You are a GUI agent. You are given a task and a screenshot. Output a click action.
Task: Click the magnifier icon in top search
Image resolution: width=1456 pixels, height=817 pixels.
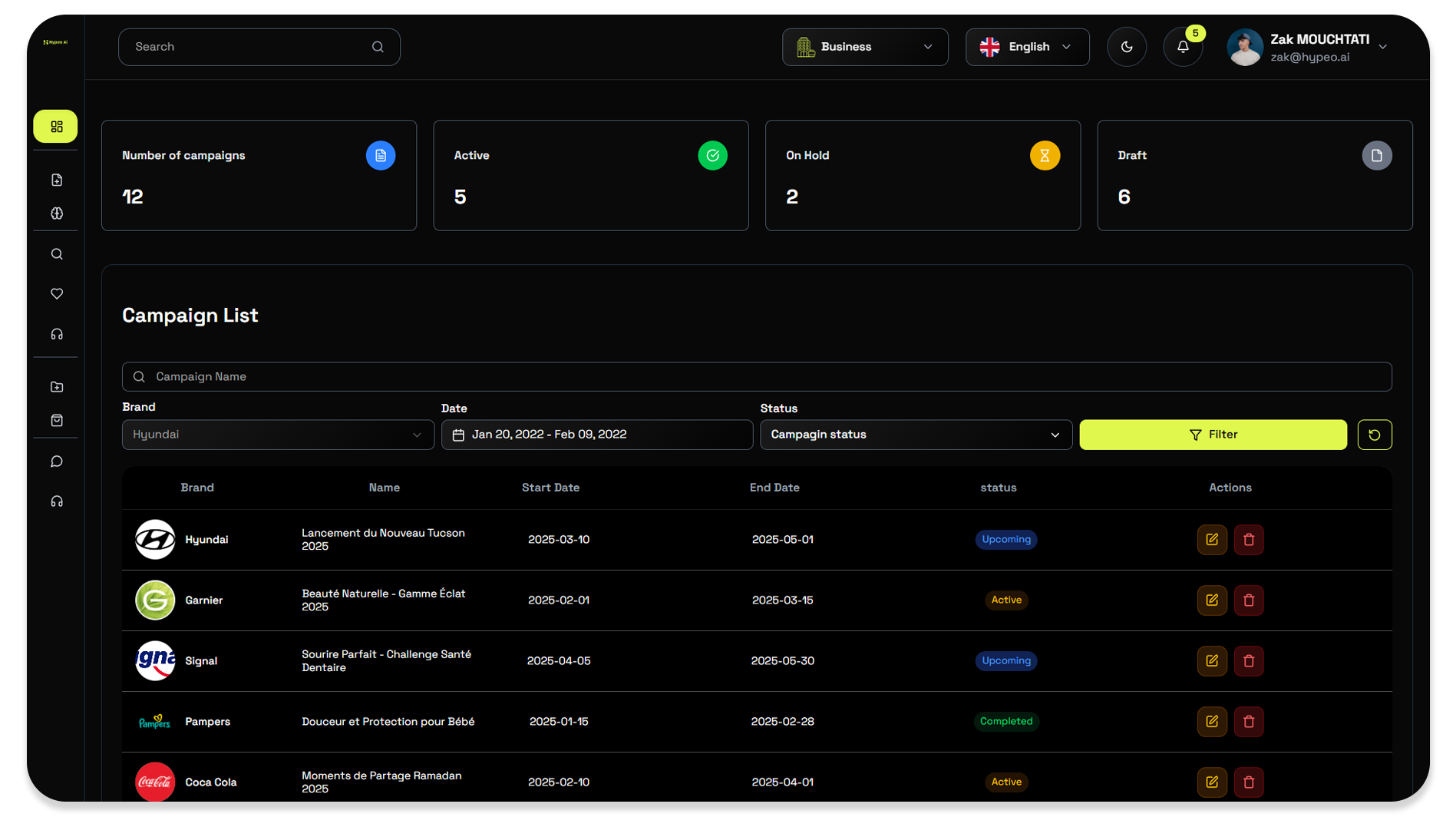tap(378, 47)
